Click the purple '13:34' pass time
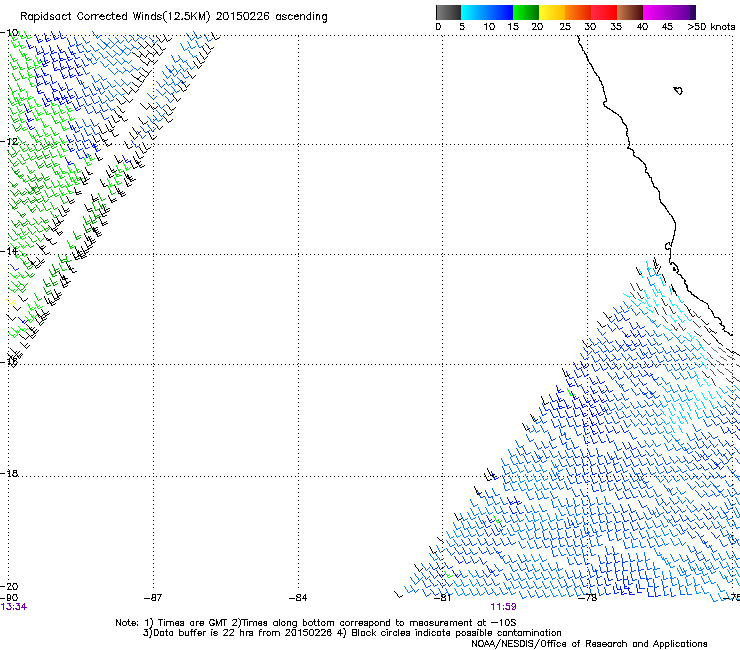Viewport: 740px width, 650px height. pyautogui.click(x=14, y=607)
